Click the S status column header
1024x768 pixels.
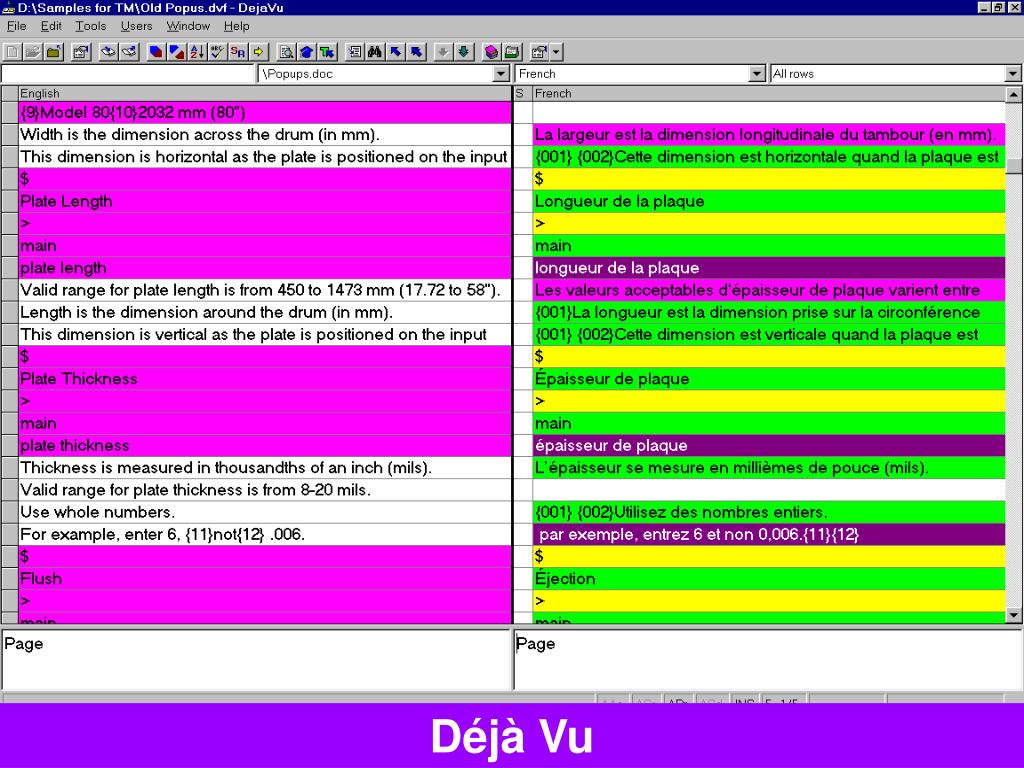point(522,93)
